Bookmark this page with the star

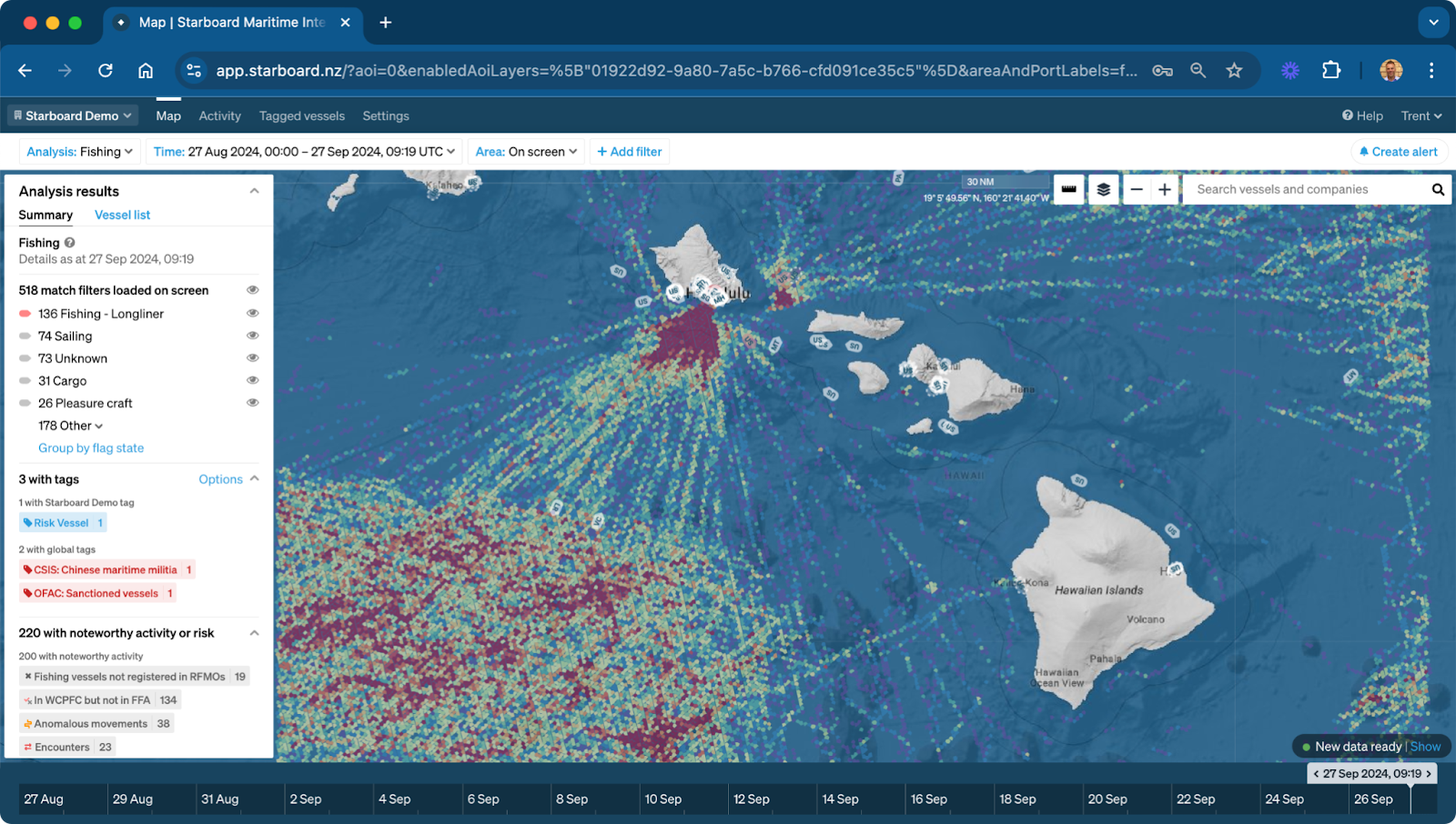point(1234,70)
